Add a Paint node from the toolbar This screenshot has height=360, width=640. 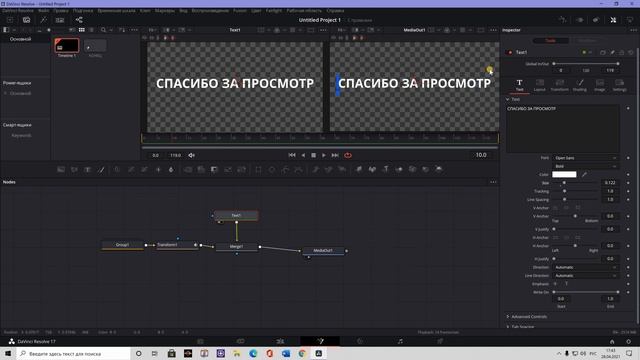tap(101, 169)
